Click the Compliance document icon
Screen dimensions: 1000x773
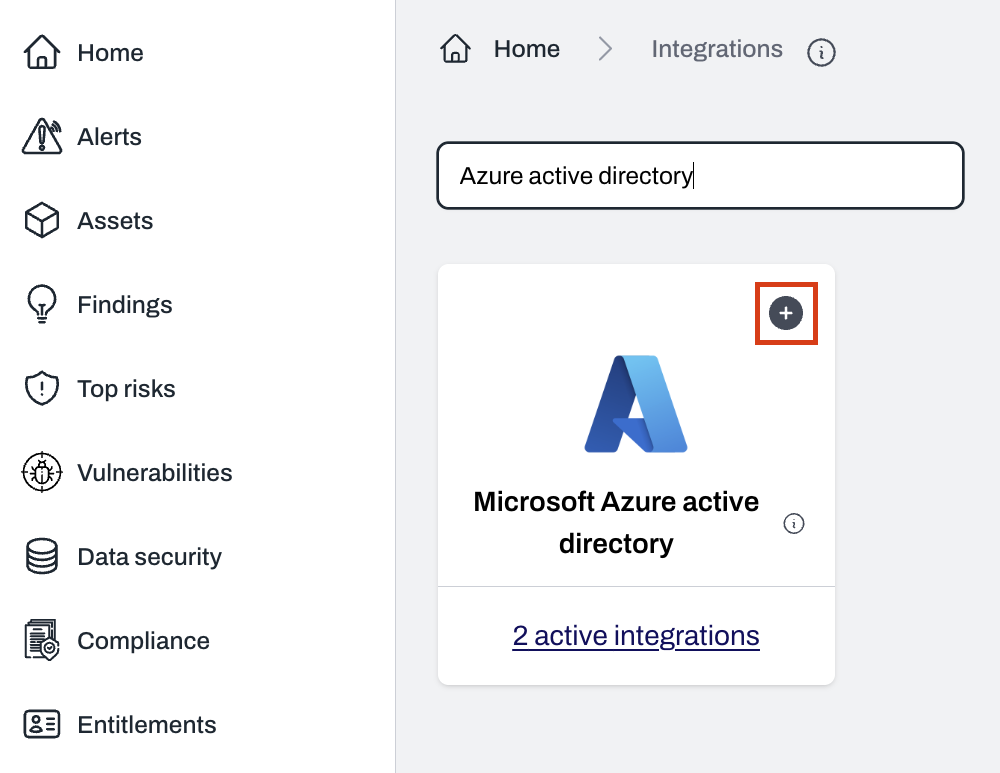point(41,641)
